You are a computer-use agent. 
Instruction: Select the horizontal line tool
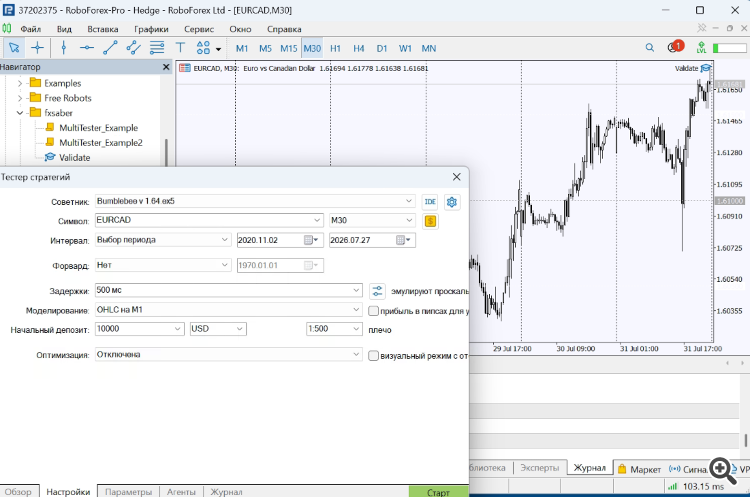(x=87, y=48)
